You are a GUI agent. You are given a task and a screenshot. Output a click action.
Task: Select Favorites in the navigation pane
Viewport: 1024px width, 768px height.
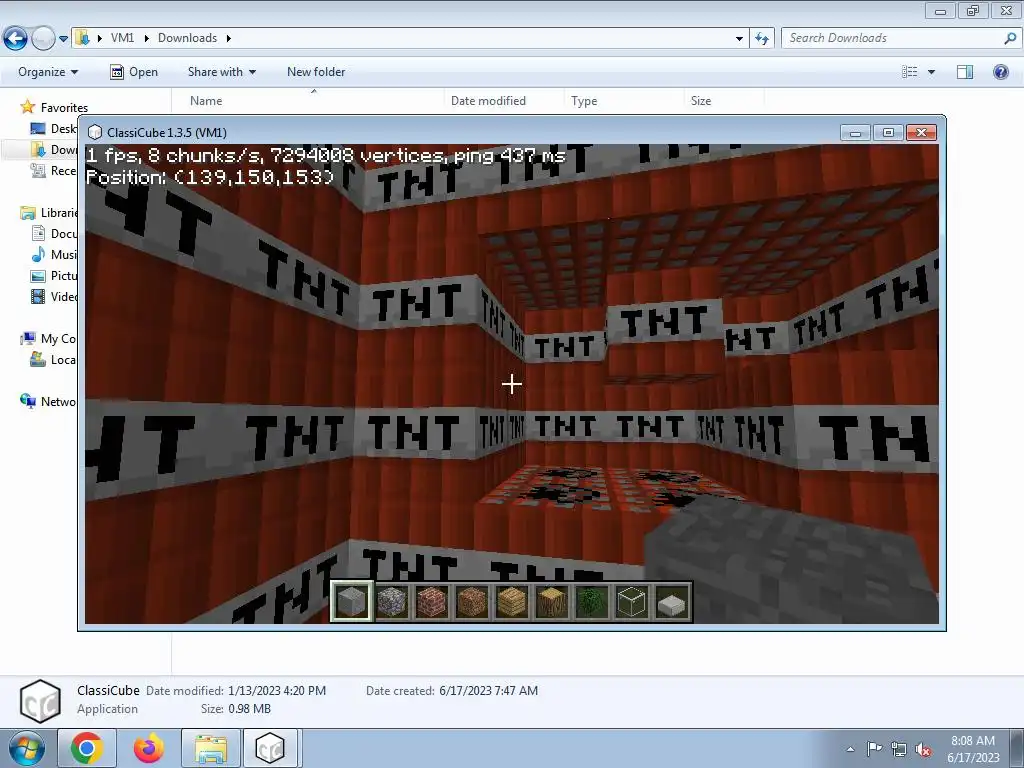coord(63,108)
